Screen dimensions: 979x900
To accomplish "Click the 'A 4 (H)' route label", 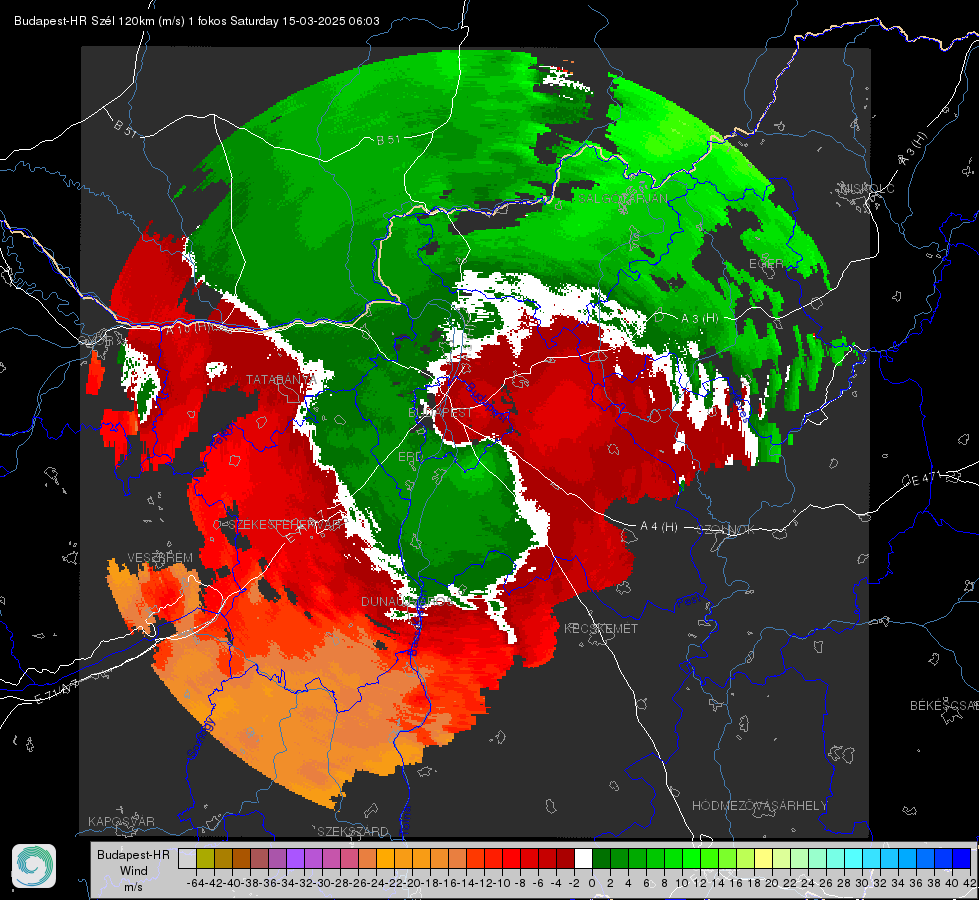I will click(x=659, y=527).
